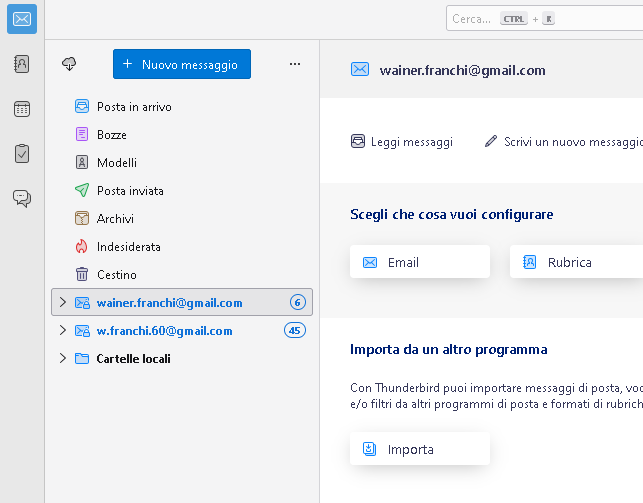Click the Nuovo messaggio button
Viewport: 643px width, 503px height.
[x=181, y=64]
